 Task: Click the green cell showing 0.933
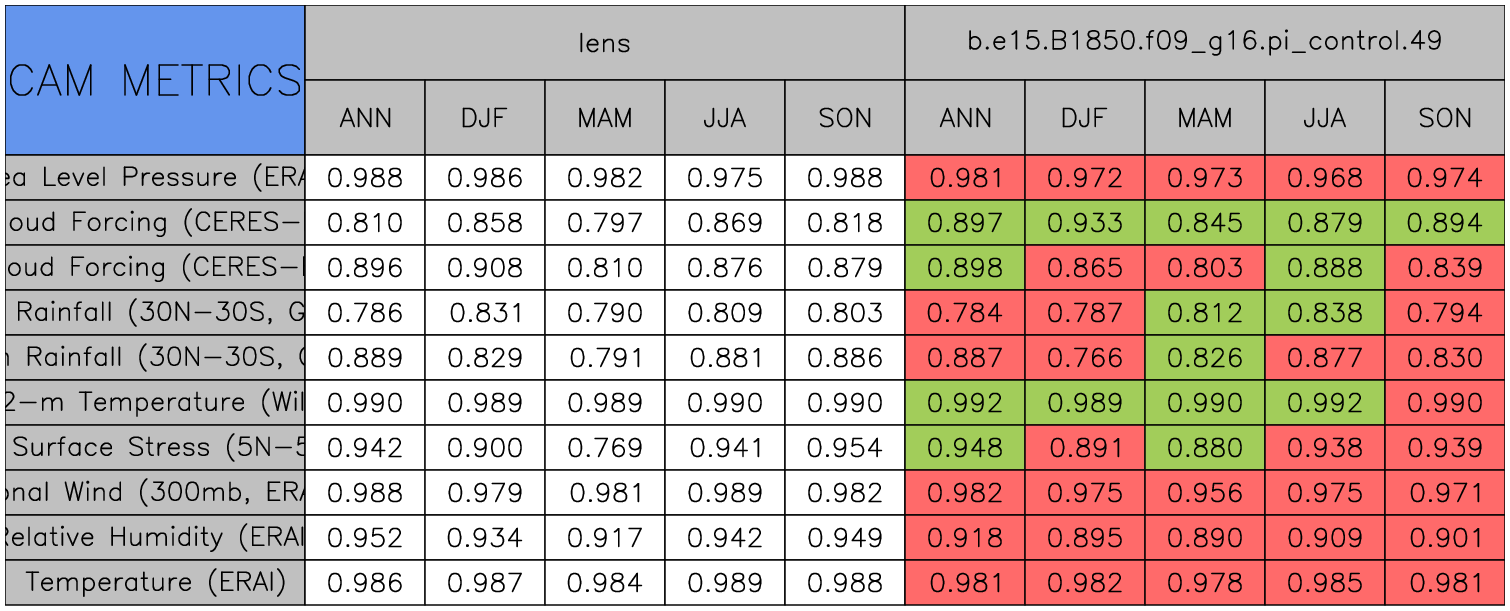[1085, 223]
